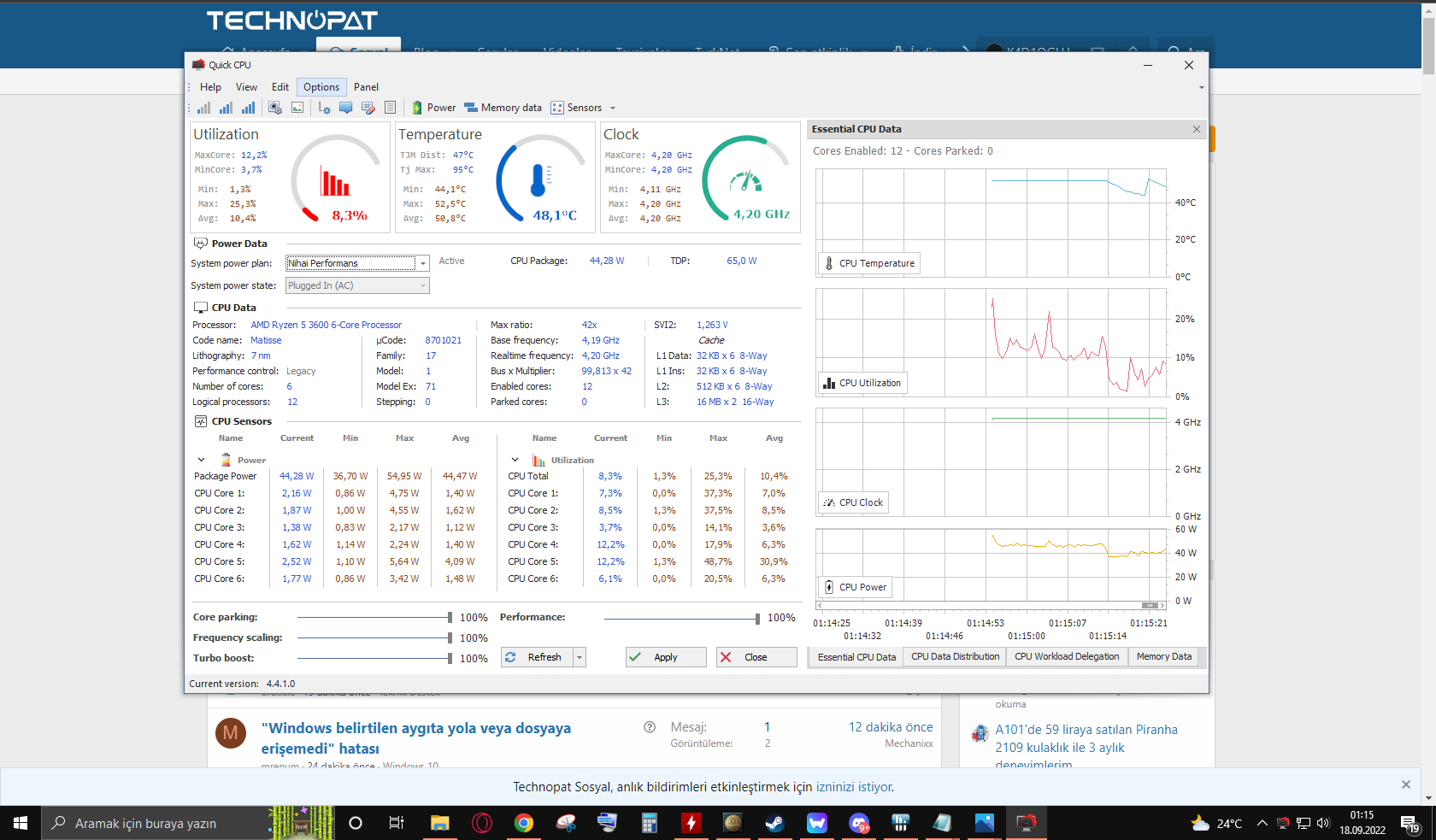
Task: Open the Help menu
Action: pyautogui.click(x=210, y=87)
